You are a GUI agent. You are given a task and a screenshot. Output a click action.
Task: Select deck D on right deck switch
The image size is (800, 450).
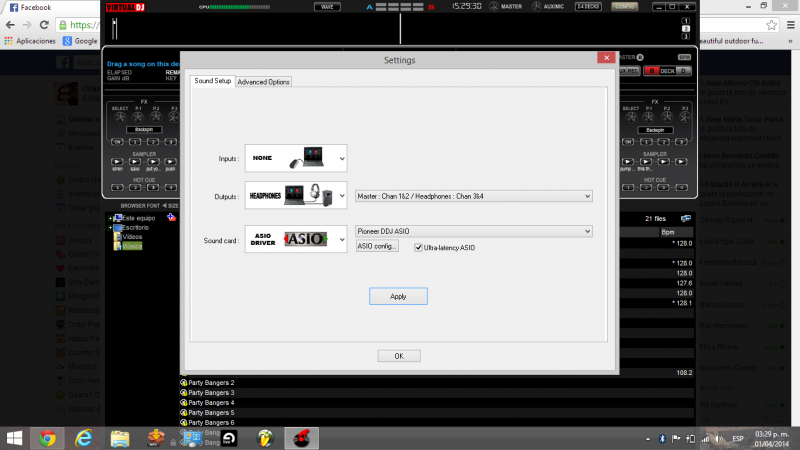(x=684, y=71)
